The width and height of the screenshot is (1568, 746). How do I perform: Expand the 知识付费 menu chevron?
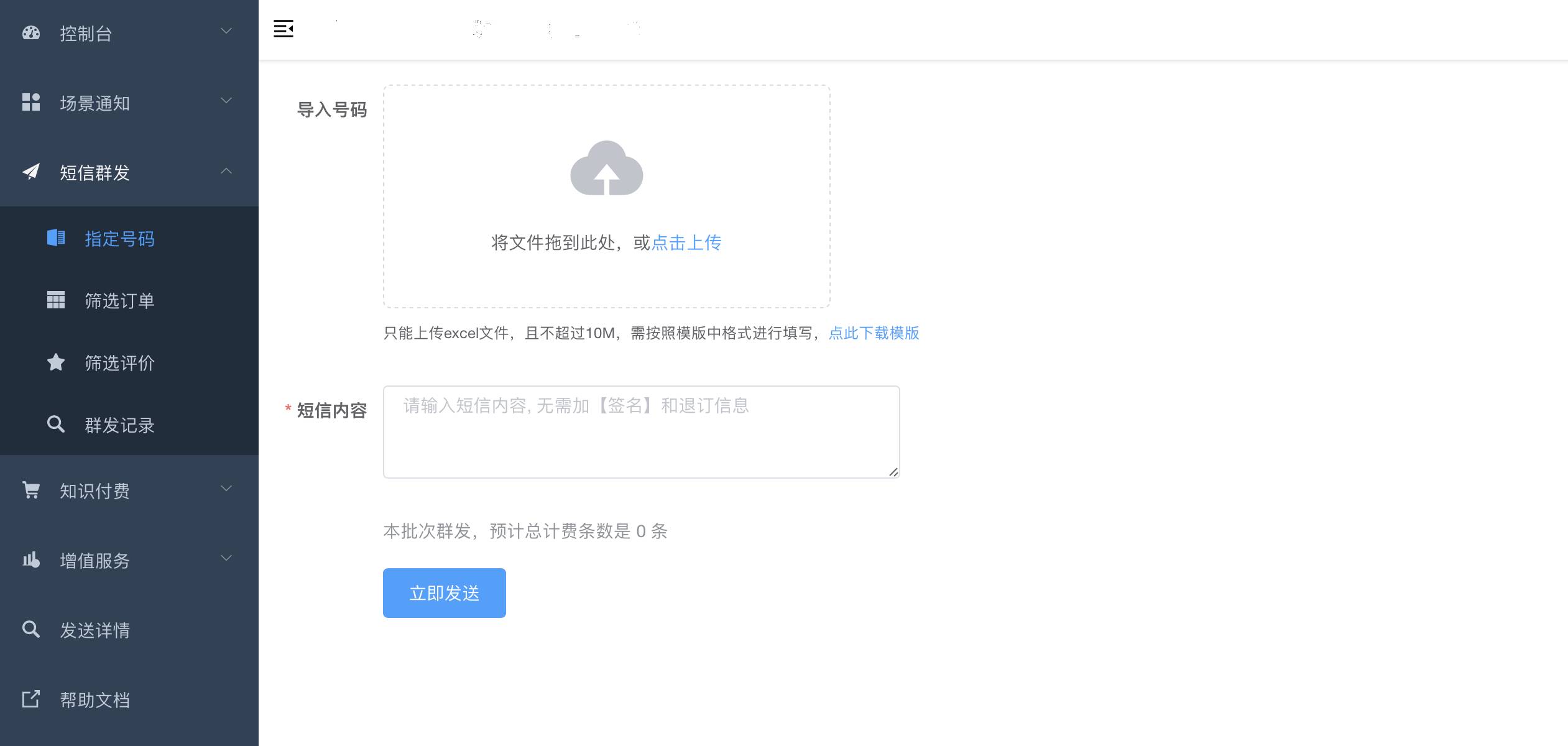click(x=226, y=489)
